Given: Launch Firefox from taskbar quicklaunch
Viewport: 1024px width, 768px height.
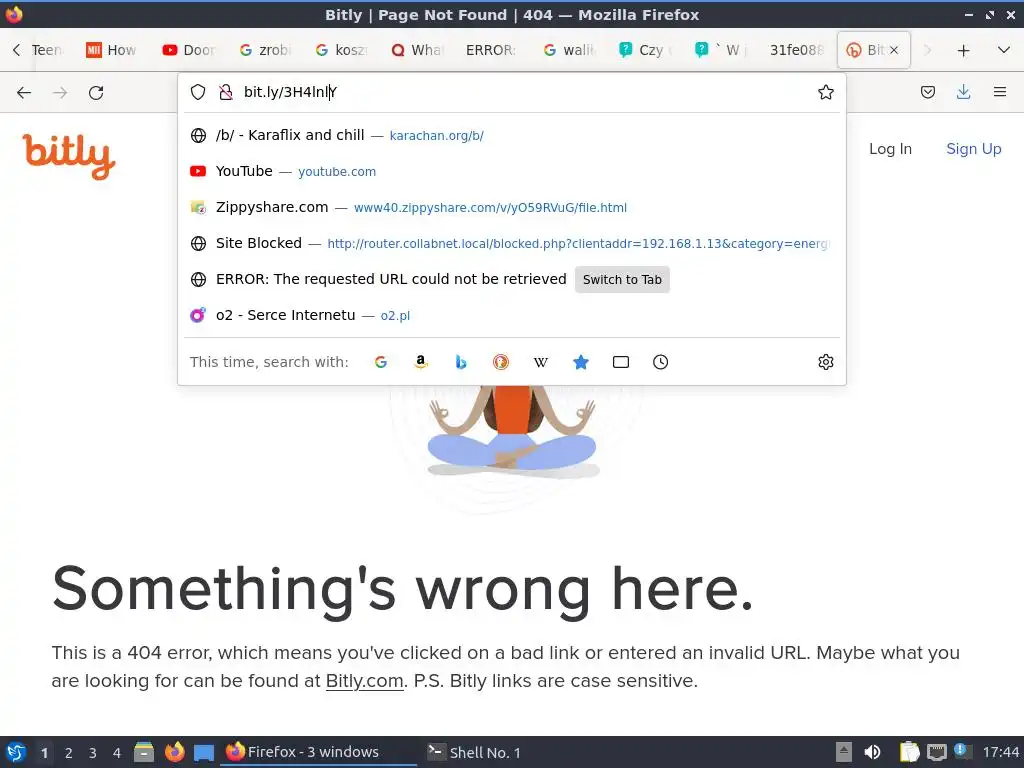Looking at the screenshot, I should (x=174, y=752).
